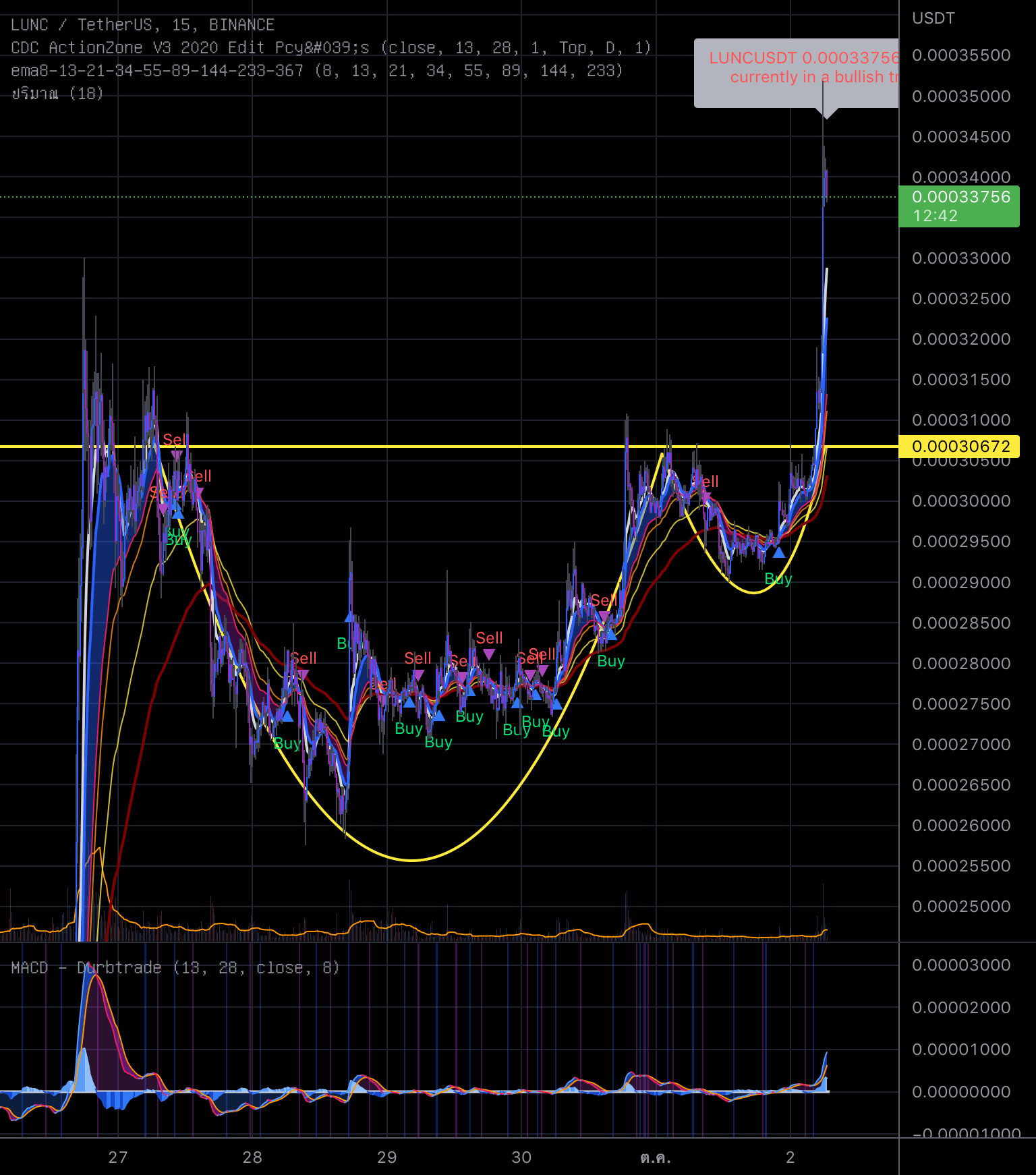Click the 0.00026000 price axis value
This screenshot has width=1036, height=1175.
point(961,826)
